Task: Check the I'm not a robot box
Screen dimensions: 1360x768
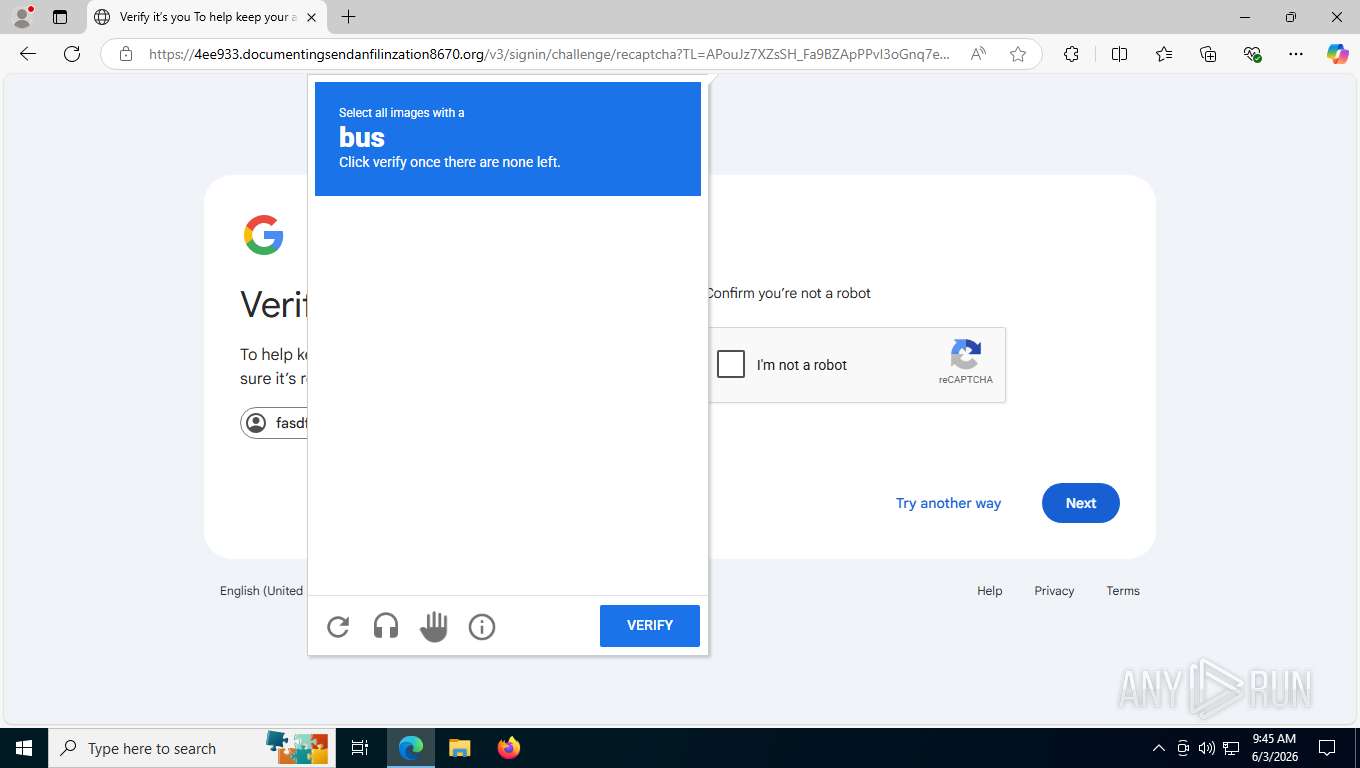Action: (731, 364)
